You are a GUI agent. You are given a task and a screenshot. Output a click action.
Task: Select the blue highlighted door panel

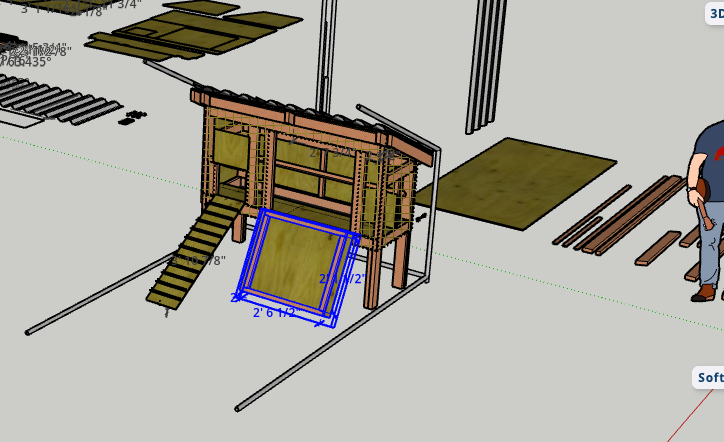point(296,266)
